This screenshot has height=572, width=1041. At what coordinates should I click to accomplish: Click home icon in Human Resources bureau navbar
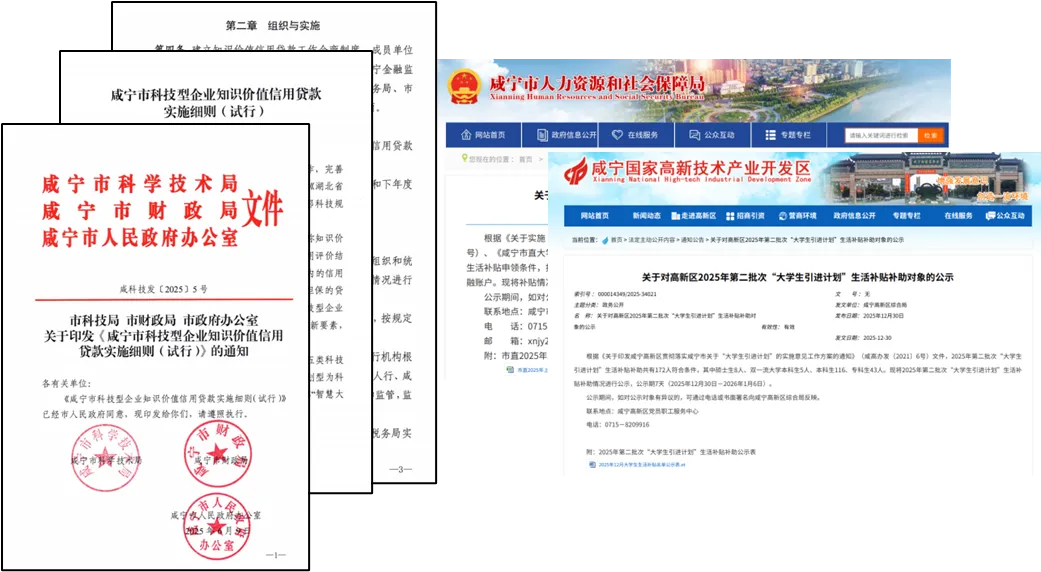tap(466, 135)
